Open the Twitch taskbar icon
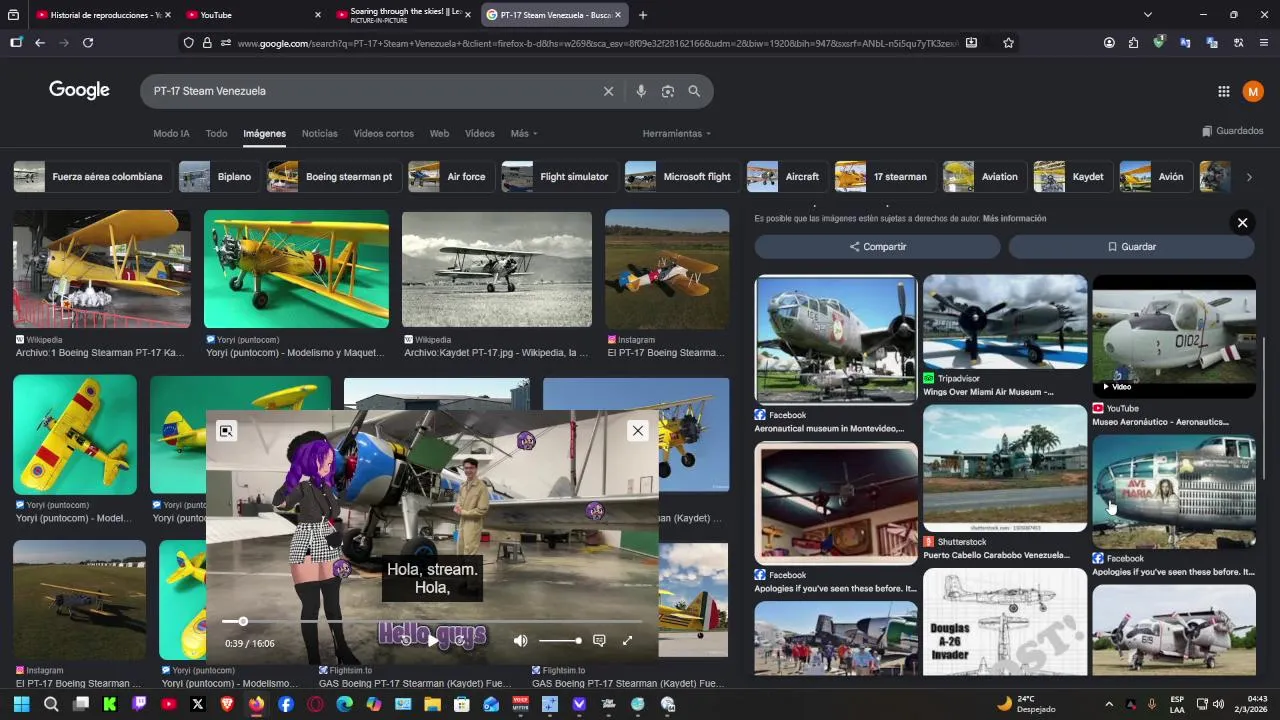 click(x=139, y=704)
